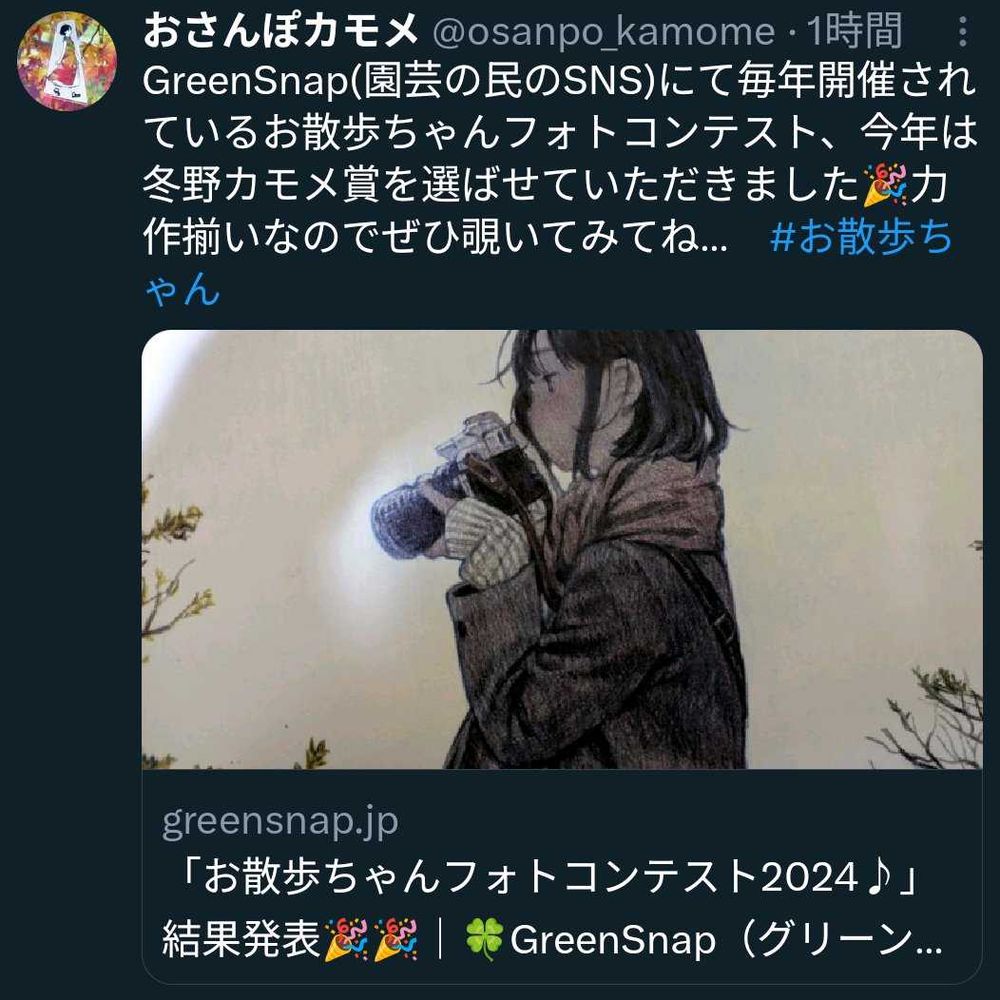This screenshot has height=1000, width=1000.
Task: Open the お散歩ちゃんフォトコンテスト2024 card title
Action: (548, 876)
